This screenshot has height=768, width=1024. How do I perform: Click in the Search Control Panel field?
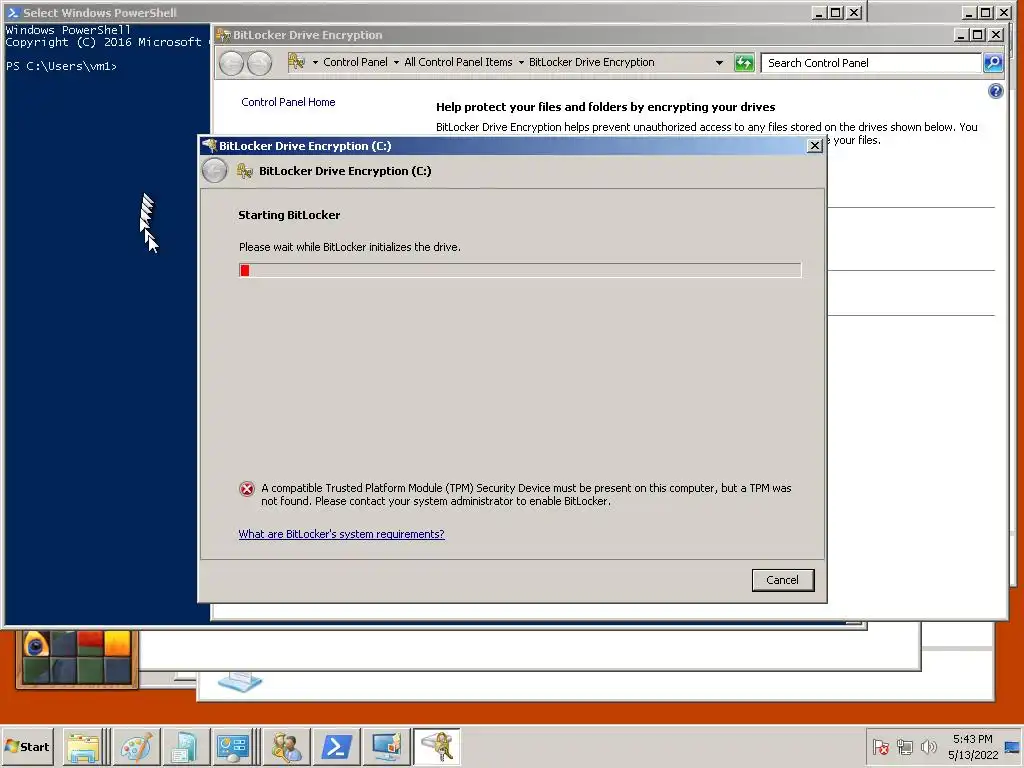pos(871,63)
